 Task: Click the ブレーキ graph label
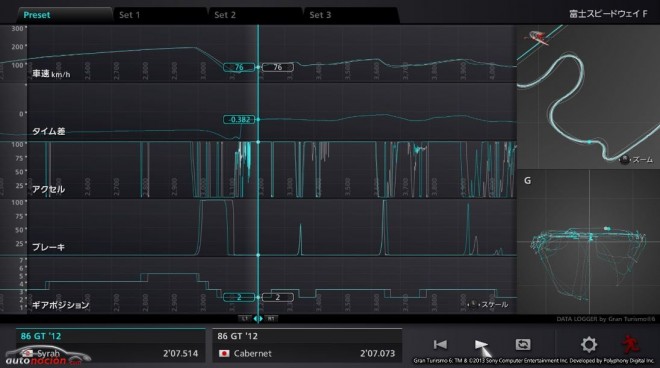[x=49, y=247]
